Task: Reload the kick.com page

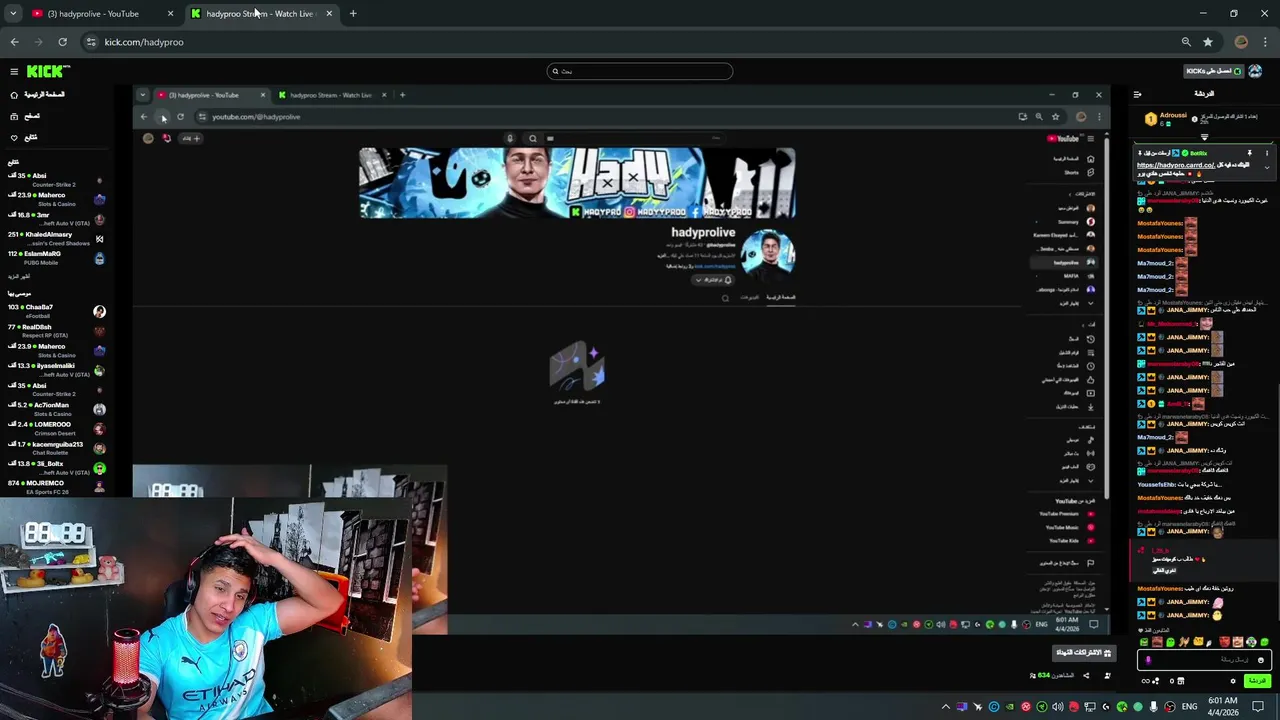Action: pyautogui.click(x=62, y=42)
